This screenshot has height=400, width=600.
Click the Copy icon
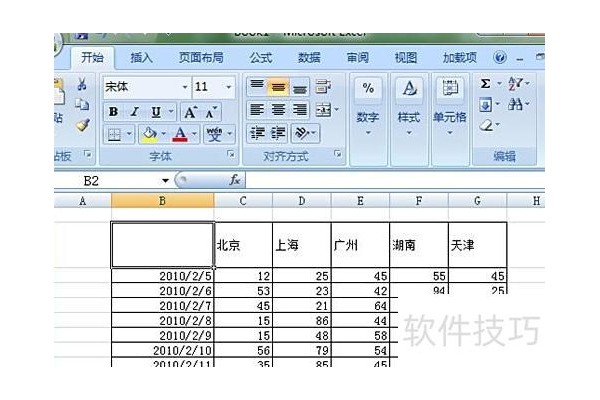[82, 104]
